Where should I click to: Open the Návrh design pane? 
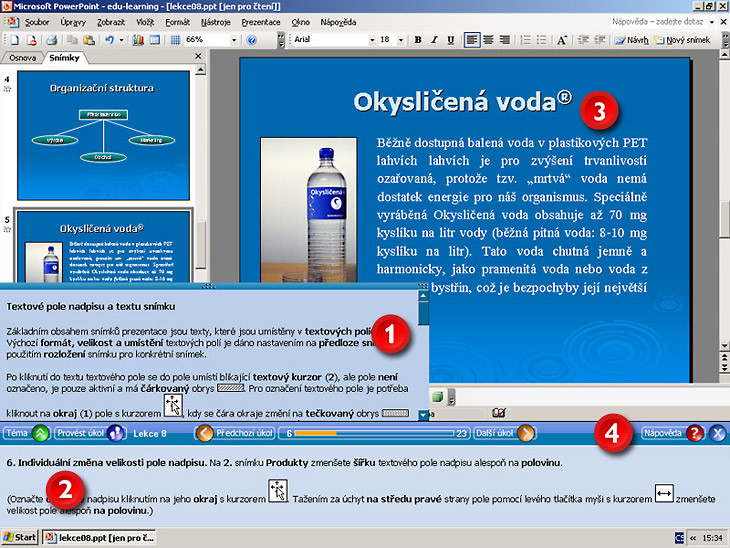631,40
